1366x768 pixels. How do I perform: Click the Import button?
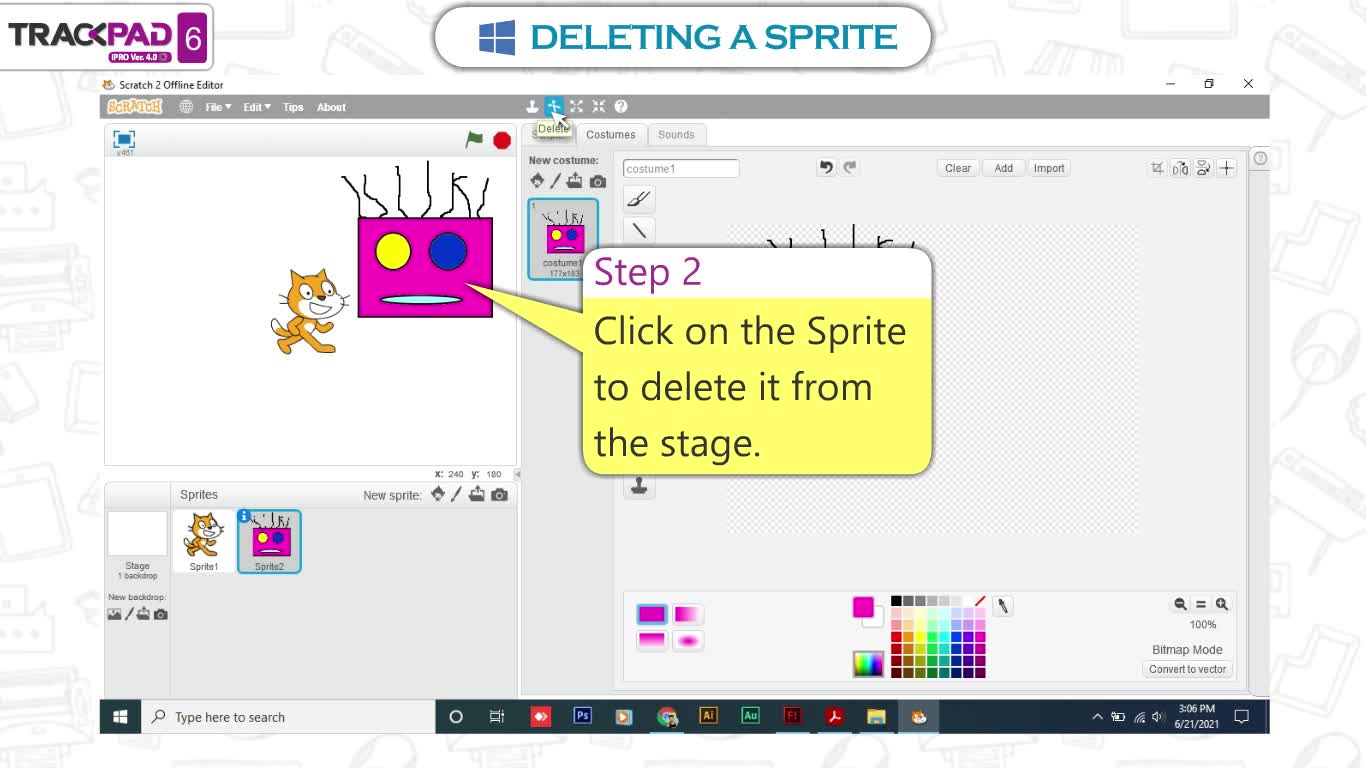(x=1049, y=168)
